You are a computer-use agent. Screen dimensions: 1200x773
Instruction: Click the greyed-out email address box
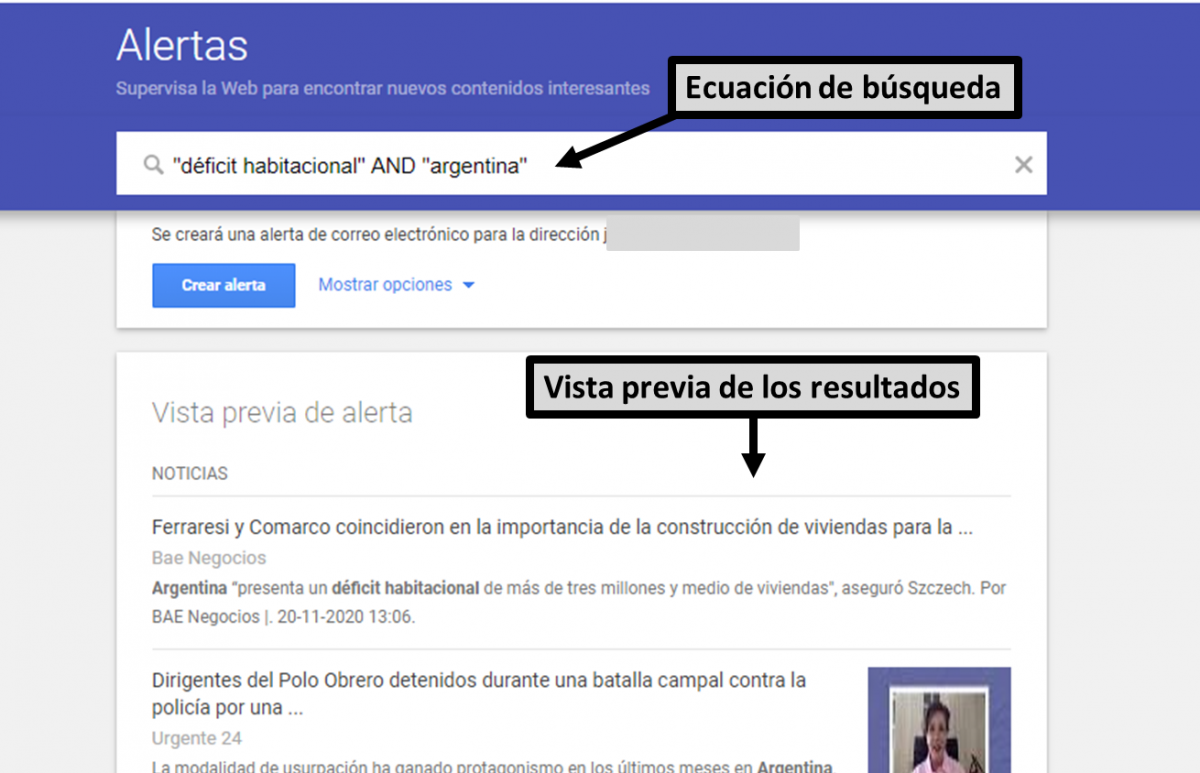click(702, 235)
